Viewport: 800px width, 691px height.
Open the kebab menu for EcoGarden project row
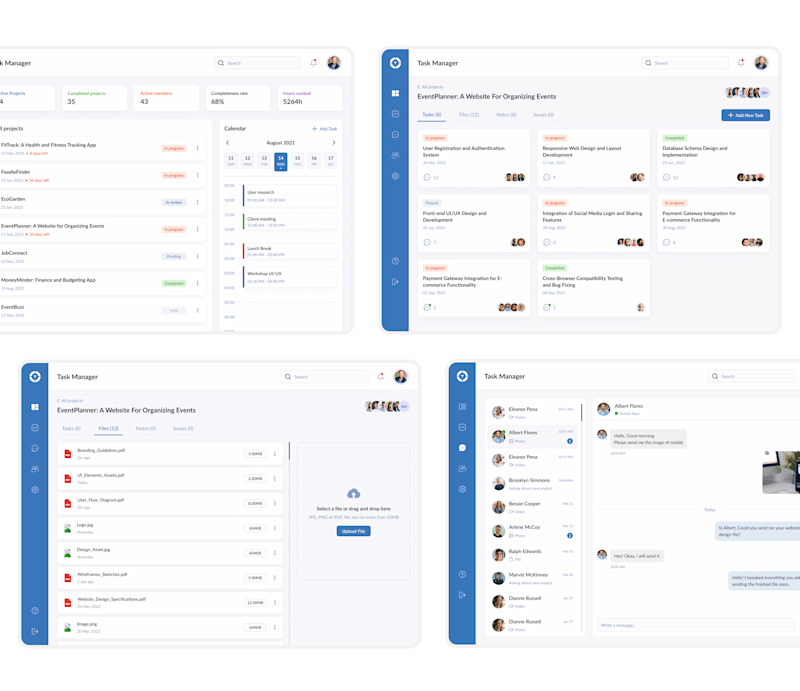point(197,203)
